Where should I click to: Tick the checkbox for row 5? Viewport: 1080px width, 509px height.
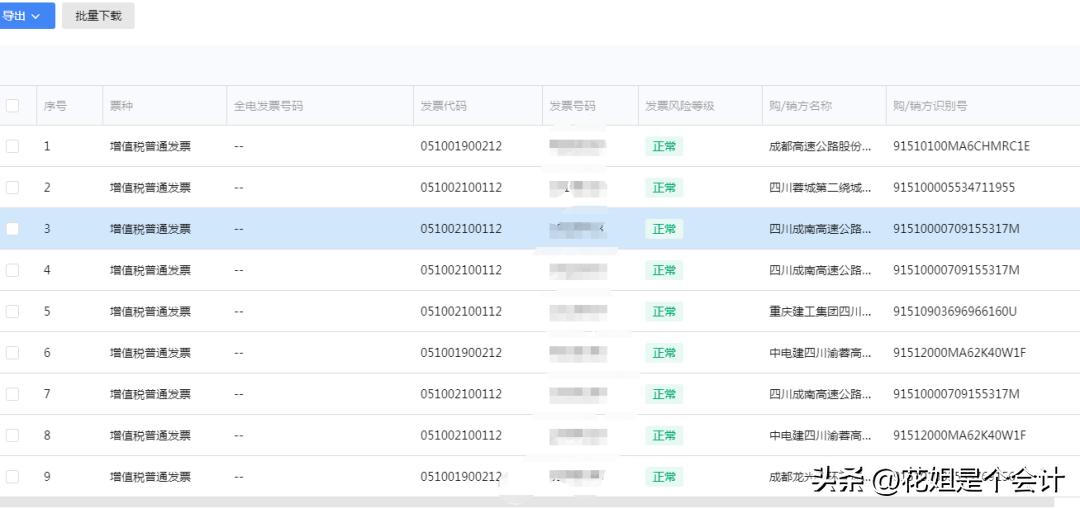pos(12,311)
